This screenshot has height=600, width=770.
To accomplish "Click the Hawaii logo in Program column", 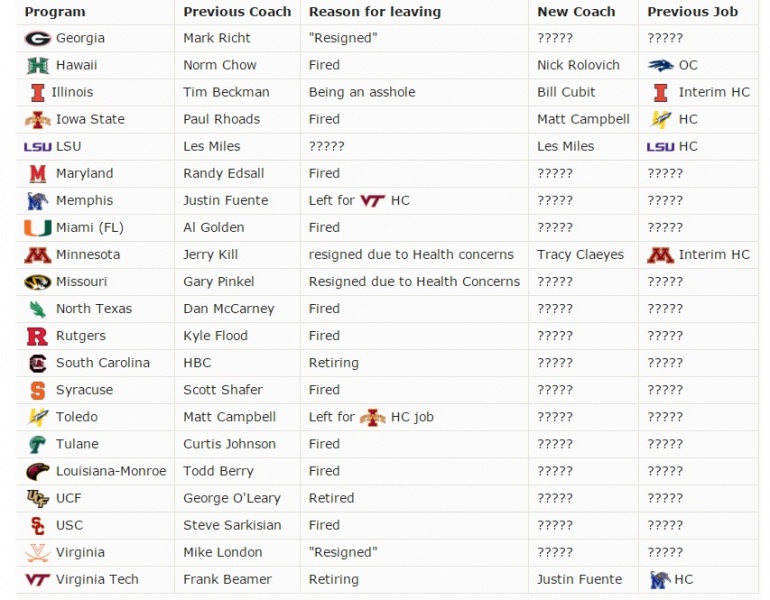I will click(x=38, y=65).
